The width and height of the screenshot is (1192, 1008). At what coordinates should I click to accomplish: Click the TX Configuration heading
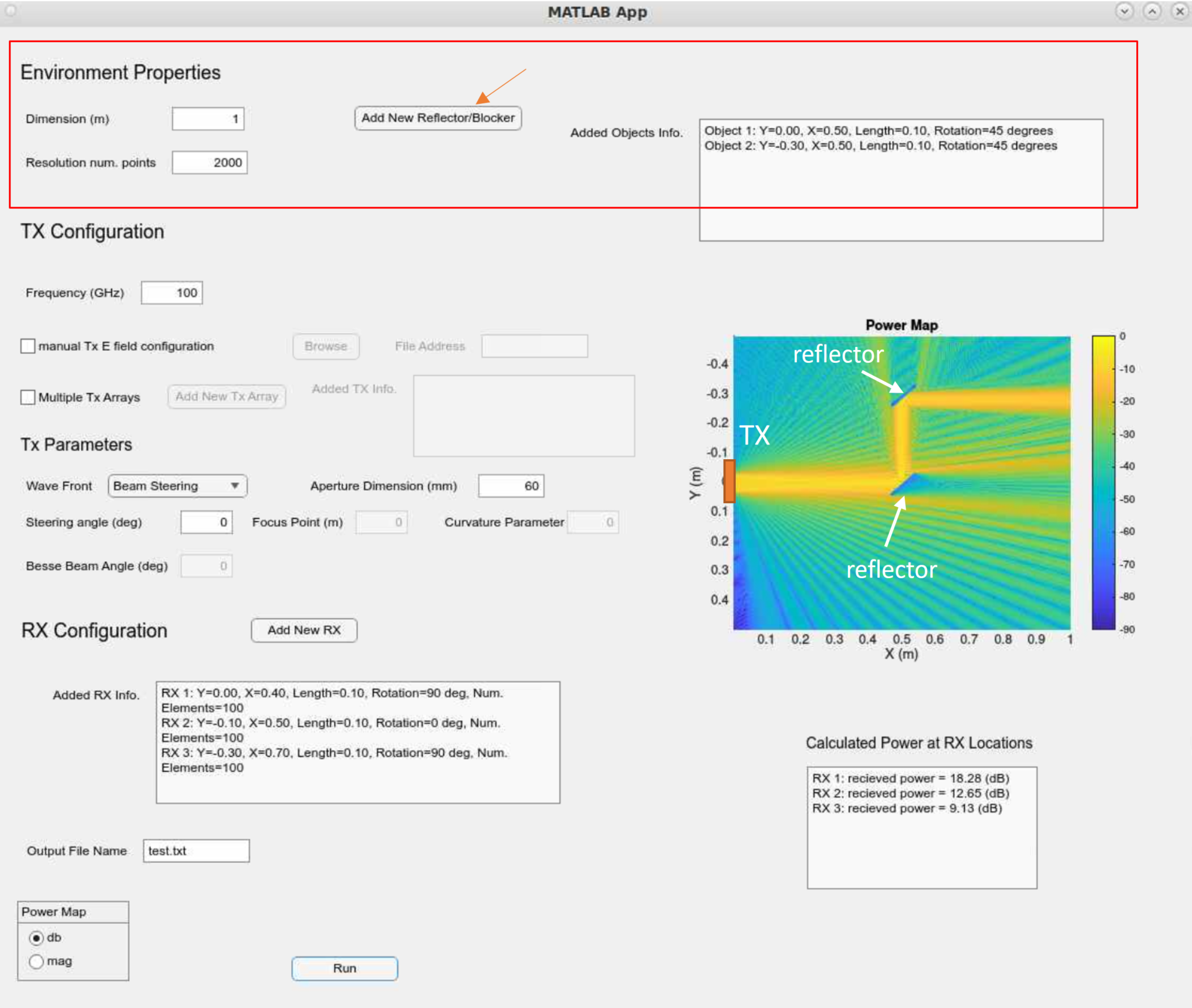click(x=93, y=232)
